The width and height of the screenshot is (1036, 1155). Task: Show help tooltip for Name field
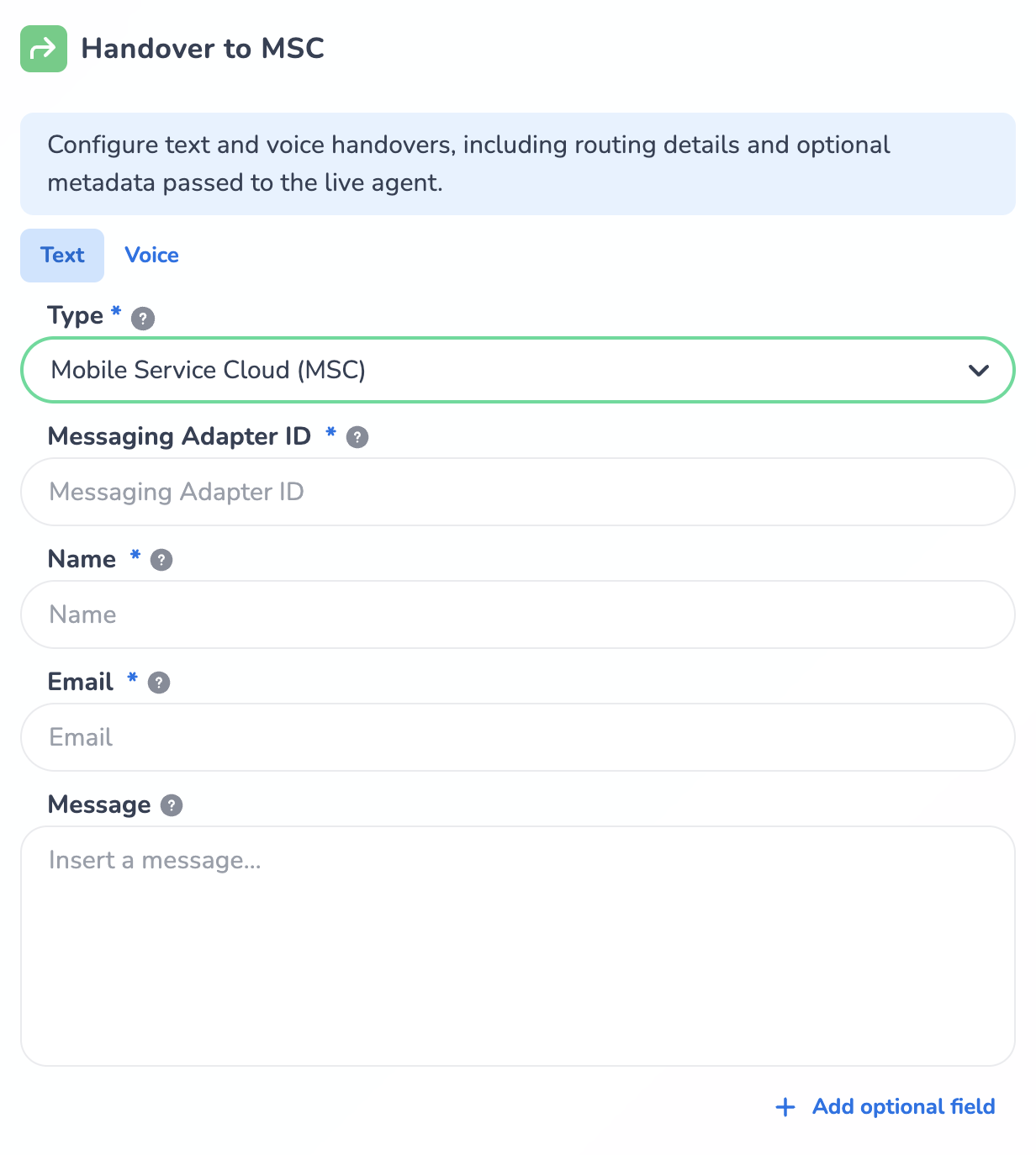click(x=161, y=560)
